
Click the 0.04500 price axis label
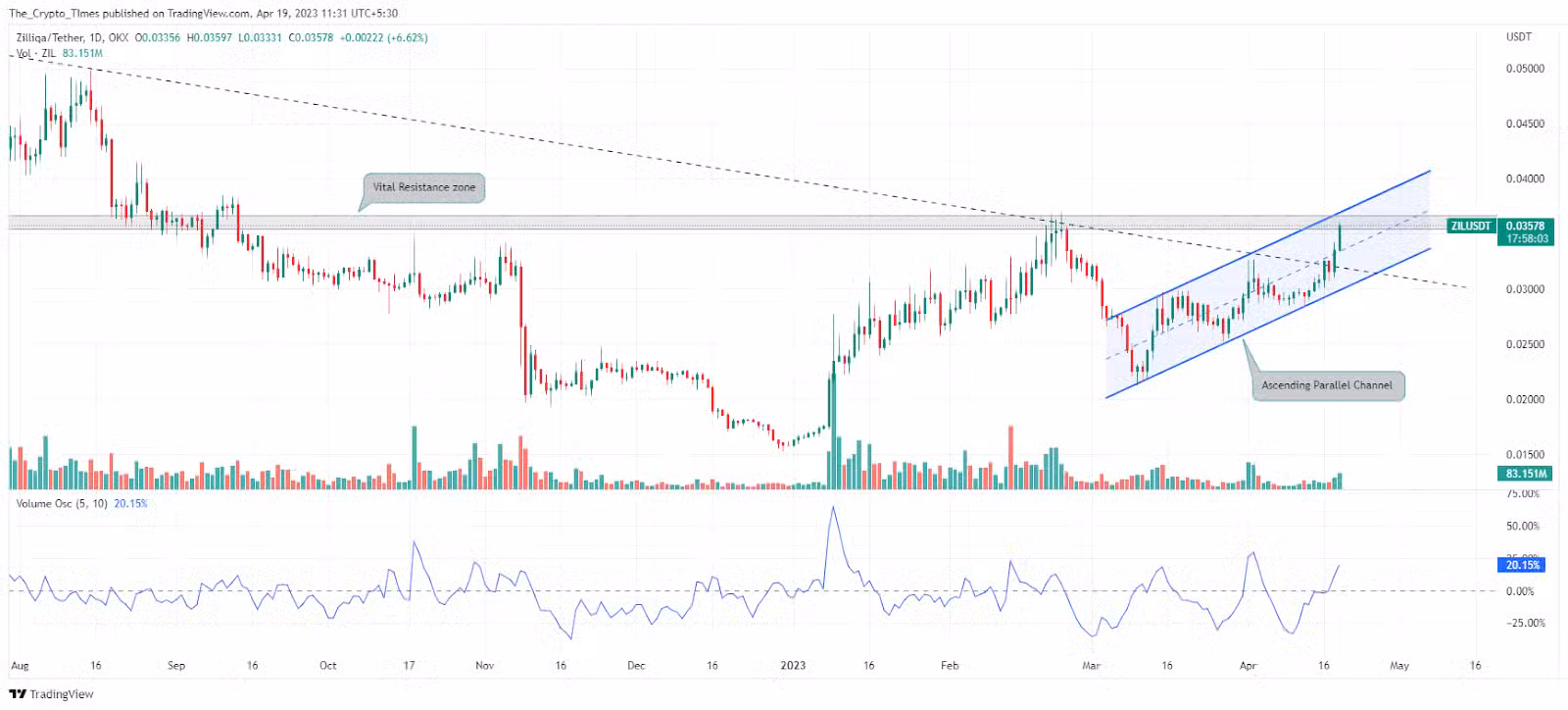pos(1525,124)
